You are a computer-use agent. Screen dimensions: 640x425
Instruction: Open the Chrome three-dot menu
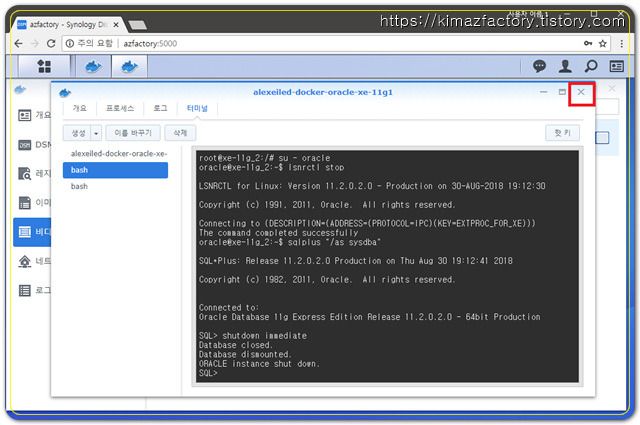coord(622,43)
